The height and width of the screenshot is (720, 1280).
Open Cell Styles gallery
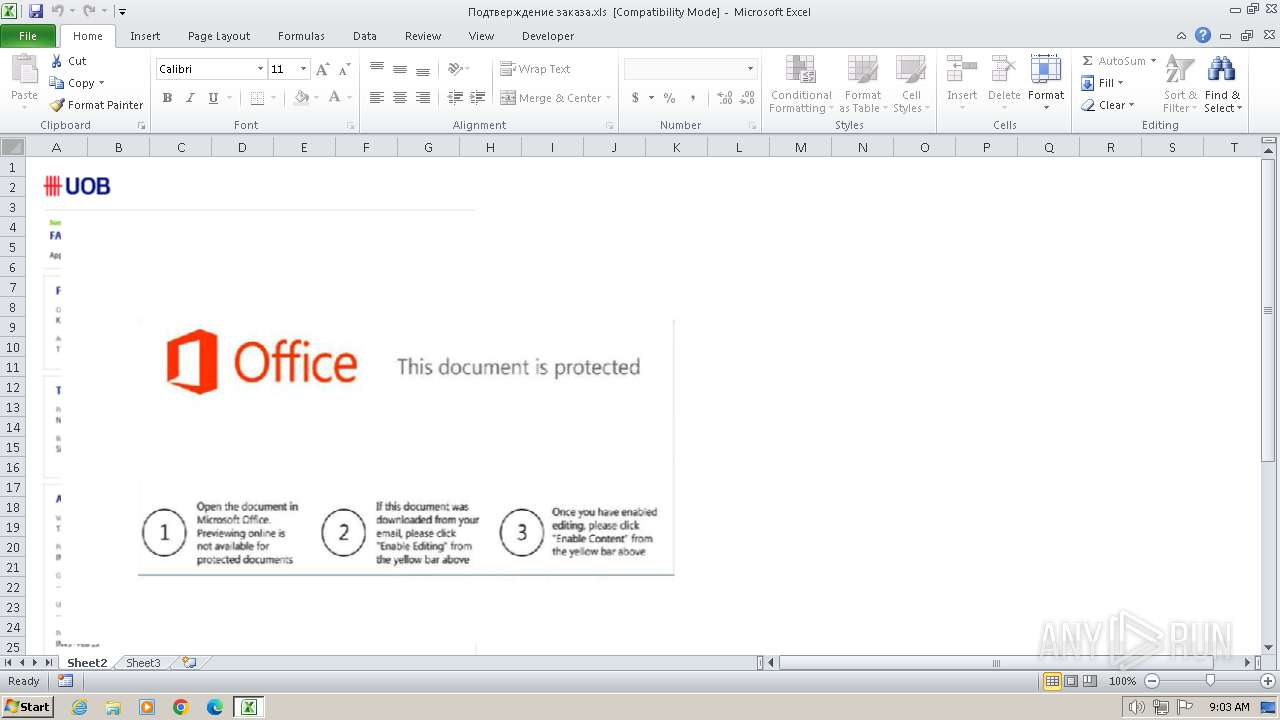910,84
